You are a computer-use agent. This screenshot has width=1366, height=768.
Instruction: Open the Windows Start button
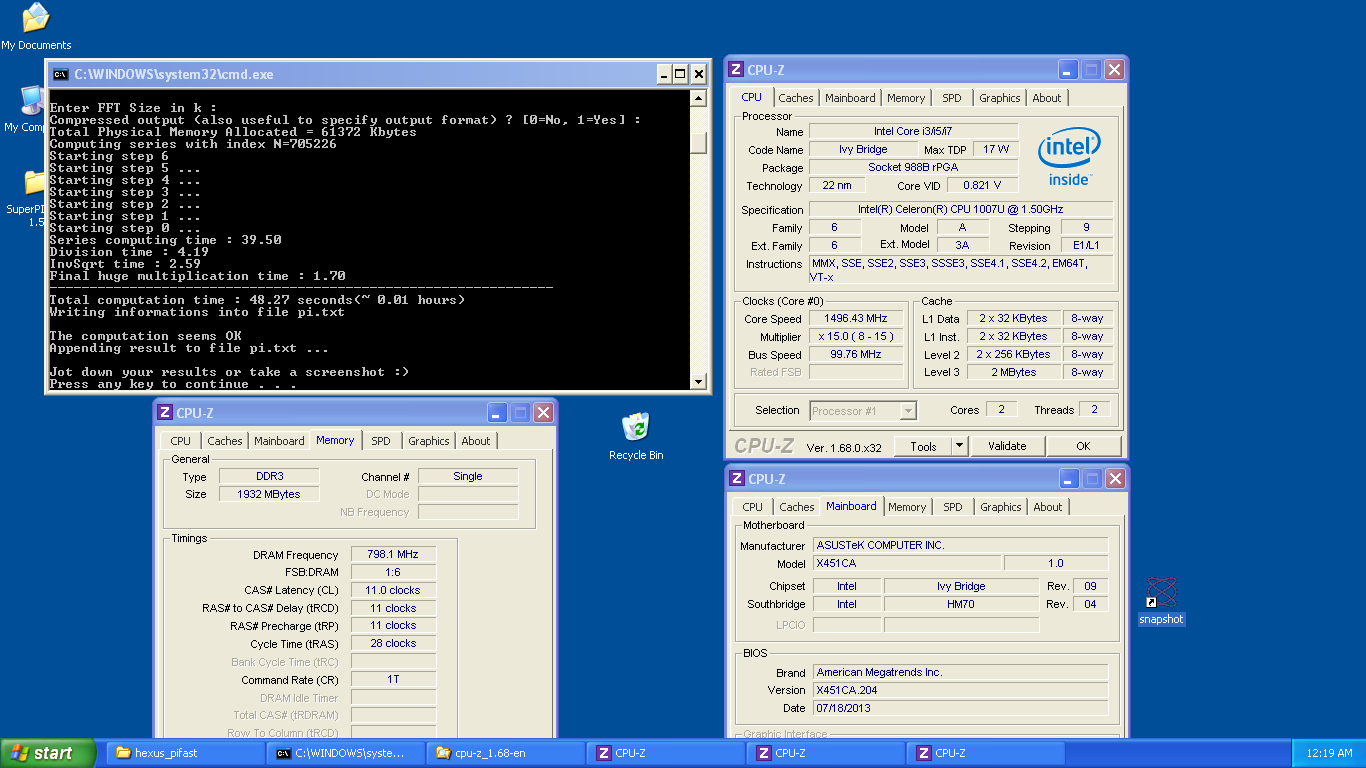48,753
